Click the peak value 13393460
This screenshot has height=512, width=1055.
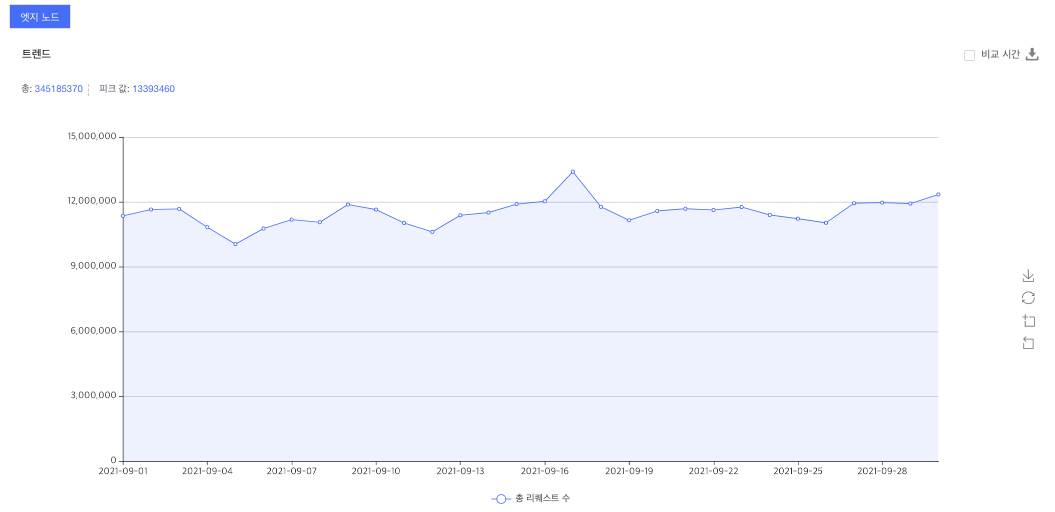pyautogui.click(x=153, y=89)
